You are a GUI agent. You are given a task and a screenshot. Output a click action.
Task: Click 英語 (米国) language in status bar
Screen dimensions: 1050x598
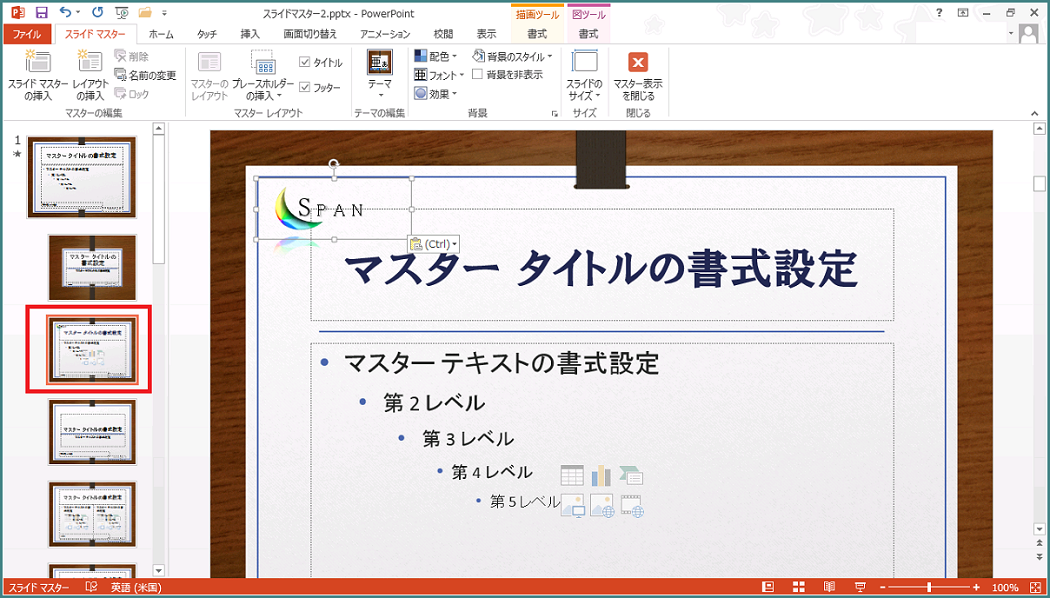pyautogui.click(x=136, y=587)
